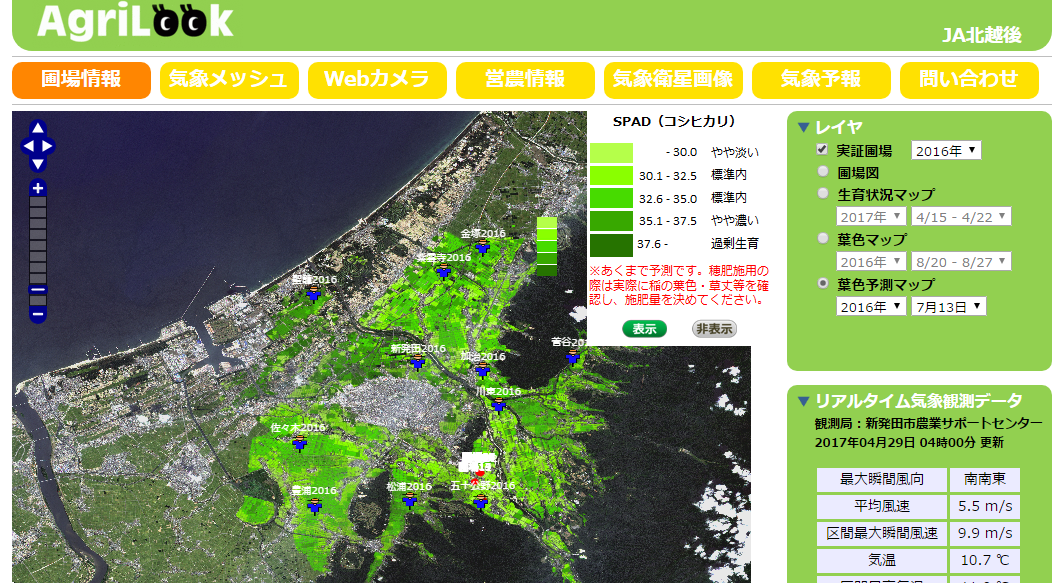
Task: Select the 川東2016 scarecrow marker
Action: click(x=498, y=405)
